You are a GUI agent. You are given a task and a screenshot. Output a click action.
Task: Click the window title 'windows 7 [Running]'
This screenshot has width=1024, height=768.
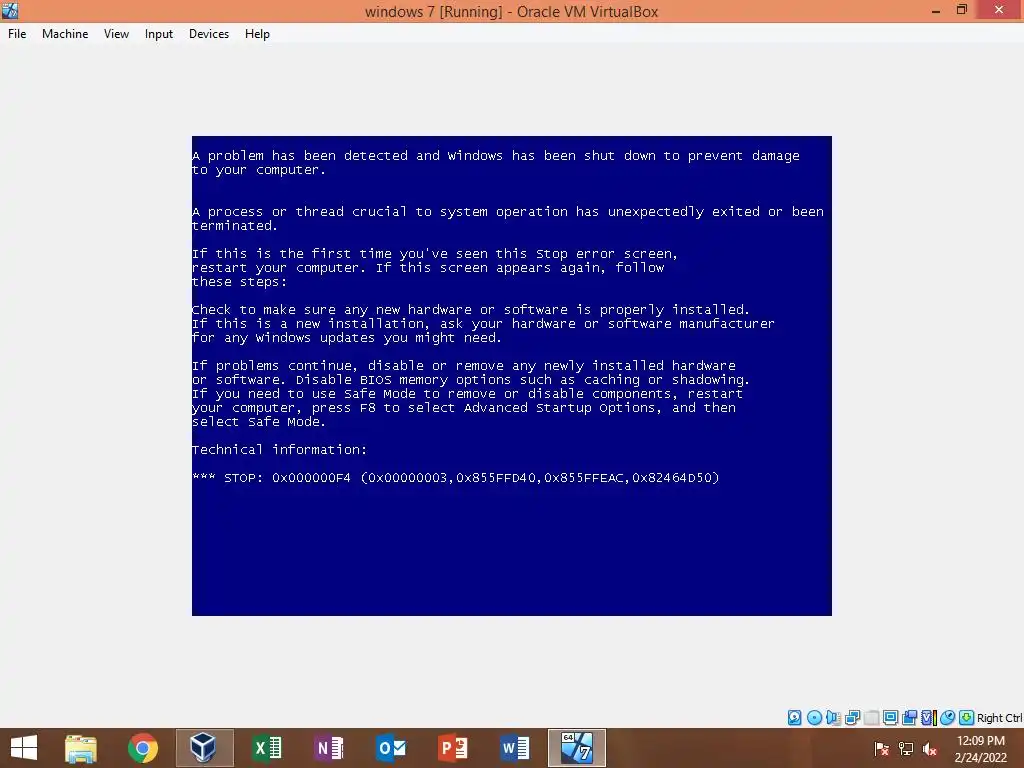434,12
